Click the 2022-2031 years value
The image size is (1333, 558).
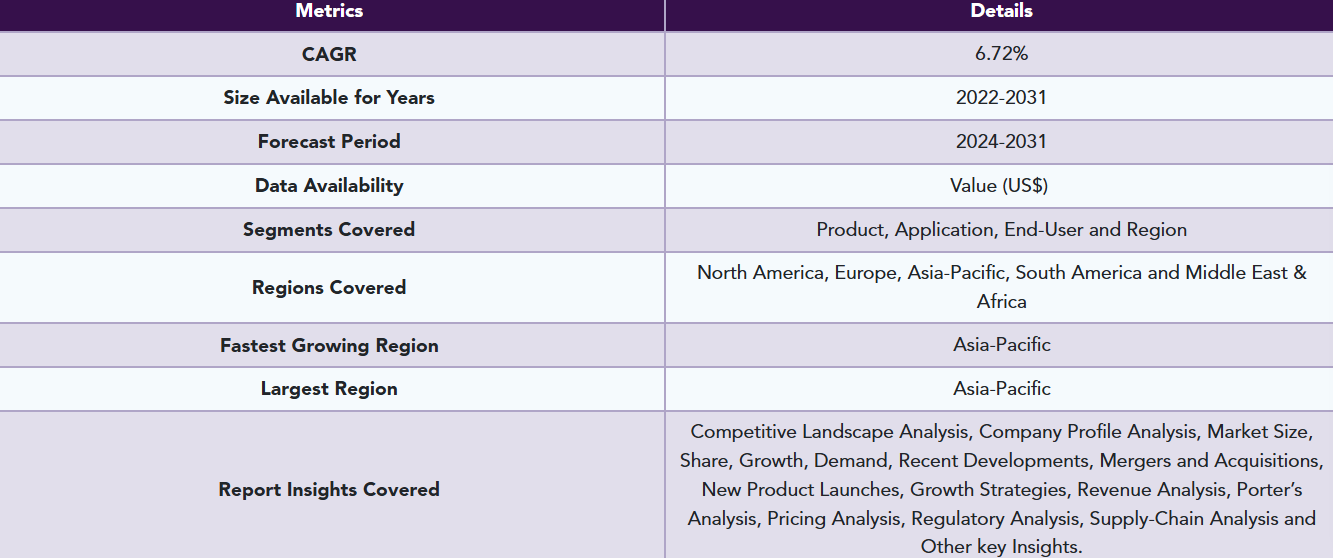point(1001,98)
